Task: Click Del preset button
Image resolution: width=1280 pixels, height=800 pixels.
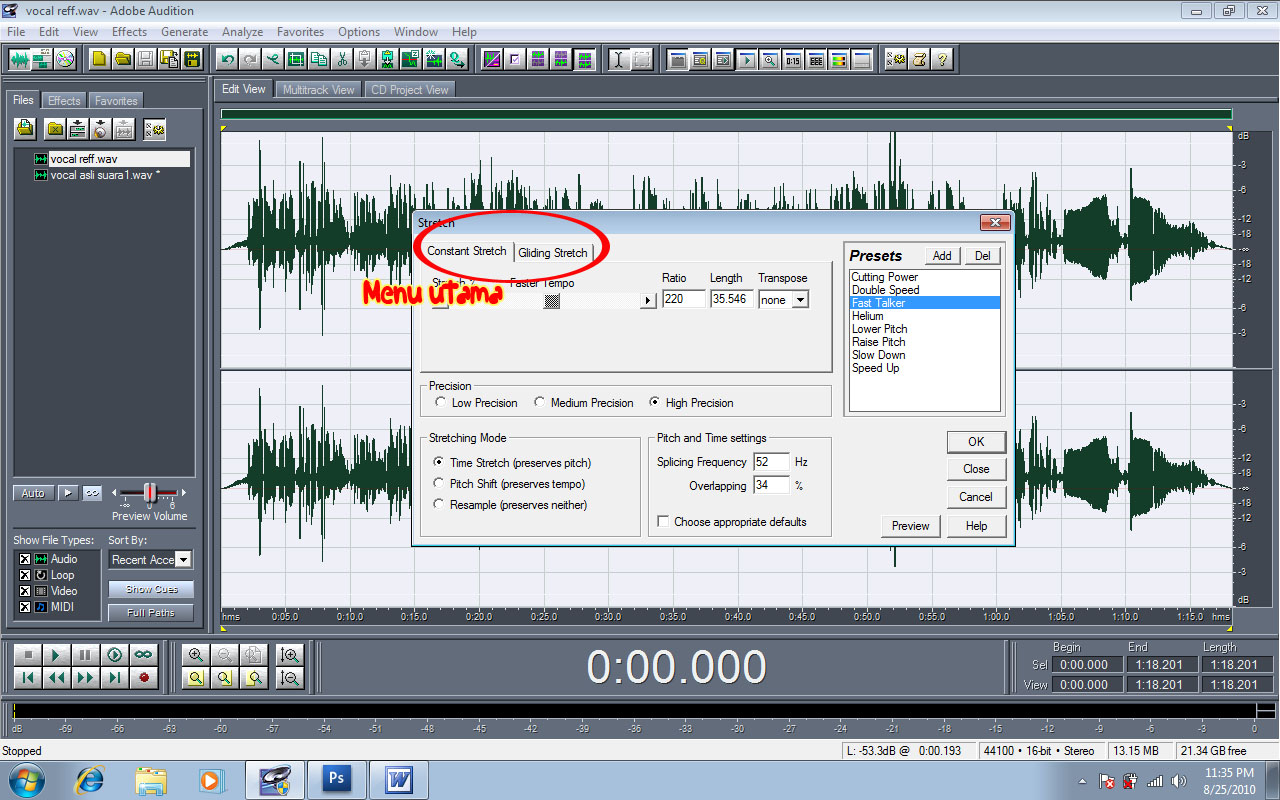Action: click(982, 256)
